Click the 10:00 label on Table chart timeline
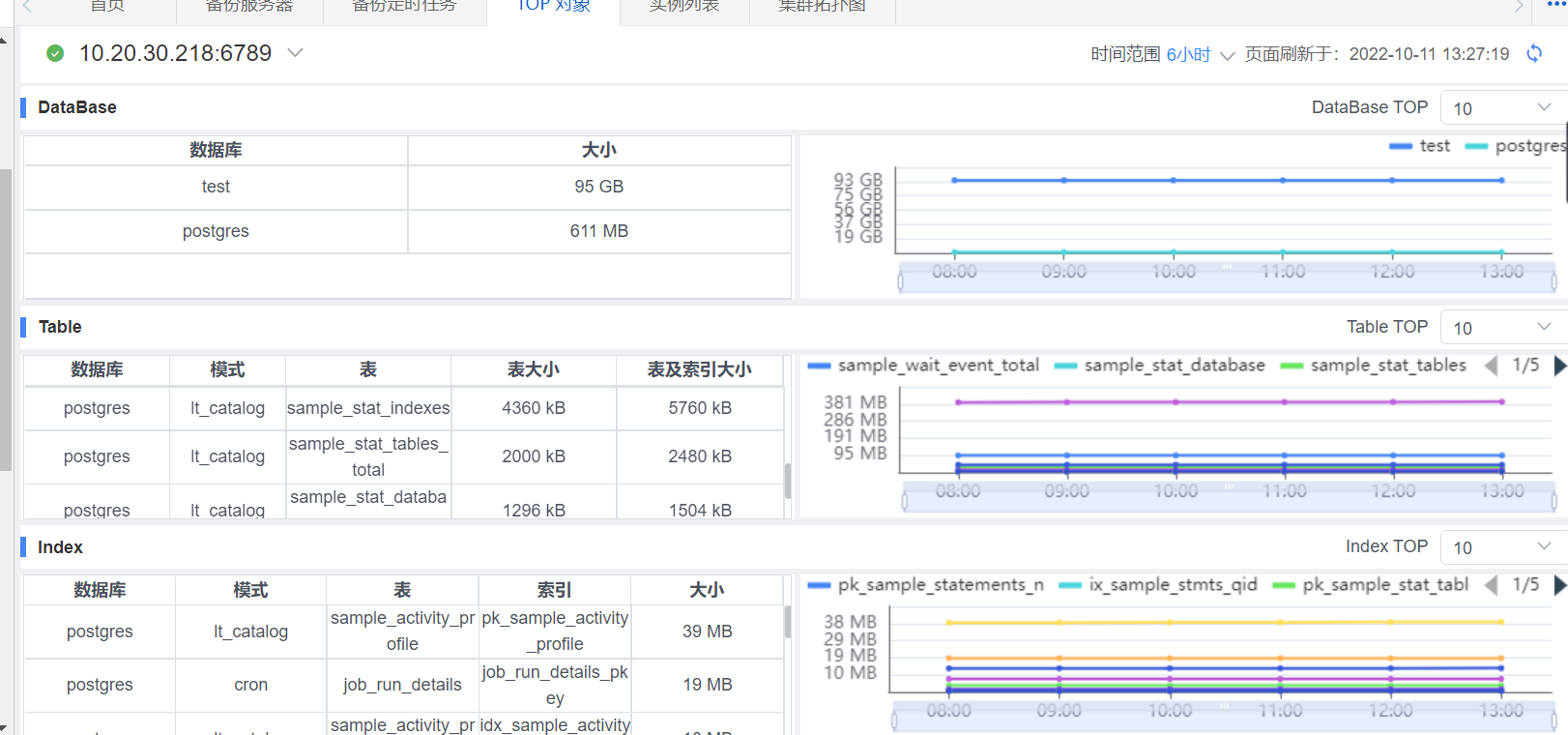Viewport: 1568px width, 735px height. (x=1176, y=491)
